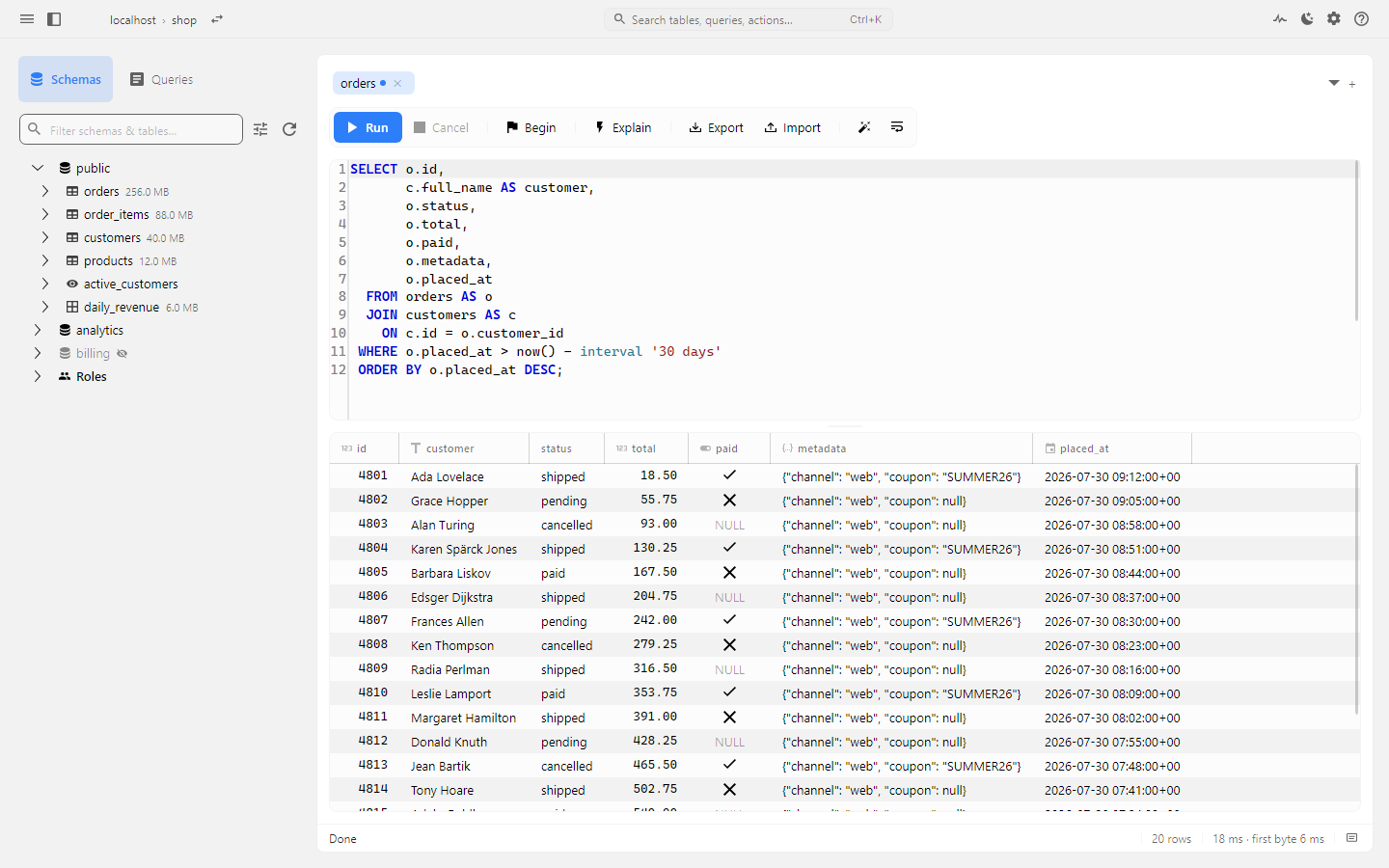Screen dimensions: 1389x868
Task: Click the magic wand format query icon
Action: pyautogui.click(x=864, y=127)
